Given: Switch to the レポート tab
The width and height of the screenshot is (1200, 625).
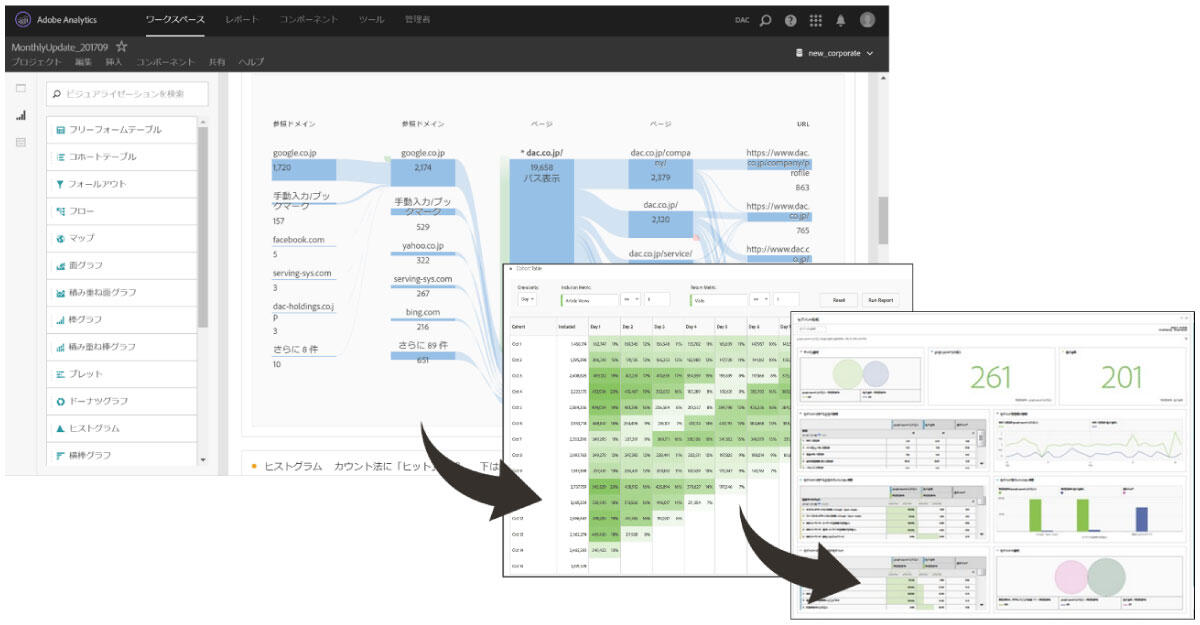Looking at the screenshot, I should pos(241,20).
